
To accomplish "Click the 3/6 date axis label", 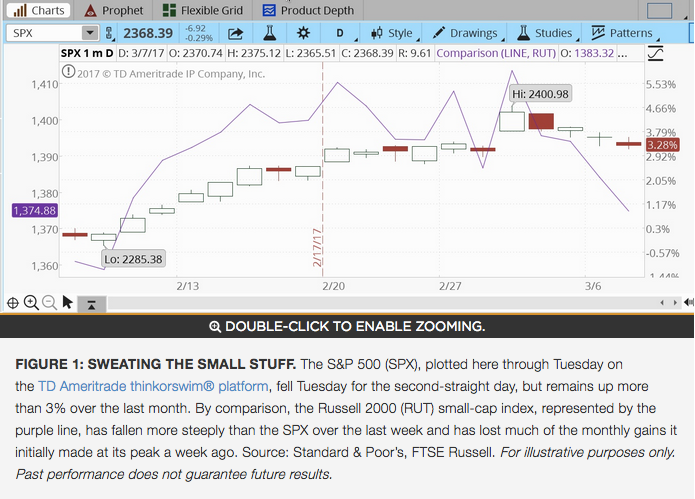I will pos(593,286).
